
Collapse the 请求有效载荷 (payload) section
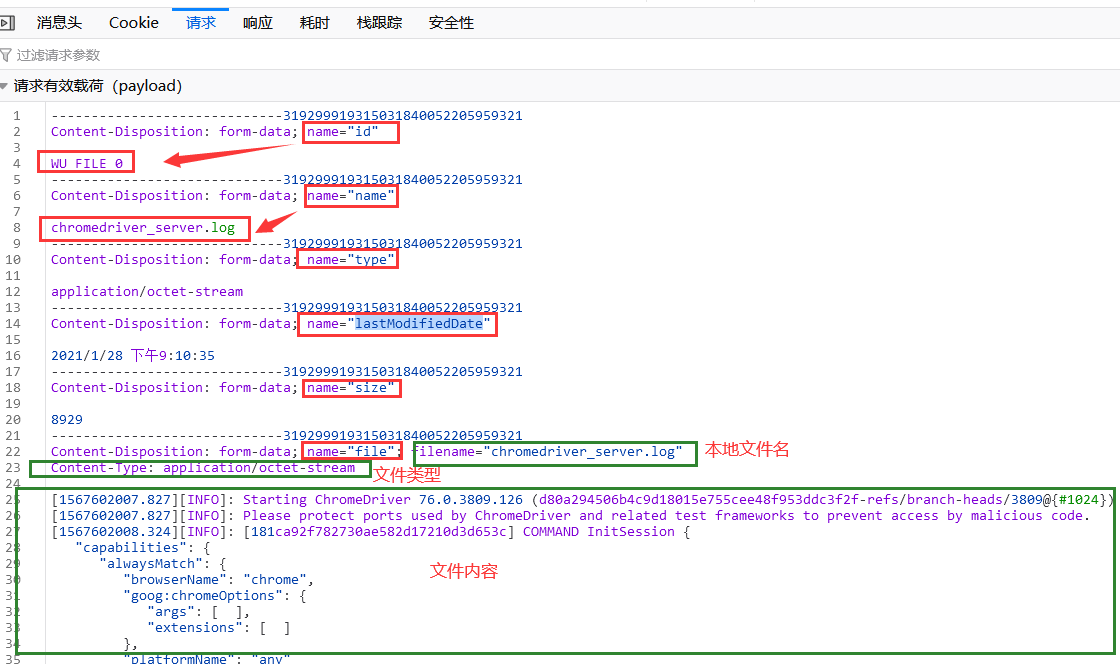pyautogui.click(x=7, y=86)
